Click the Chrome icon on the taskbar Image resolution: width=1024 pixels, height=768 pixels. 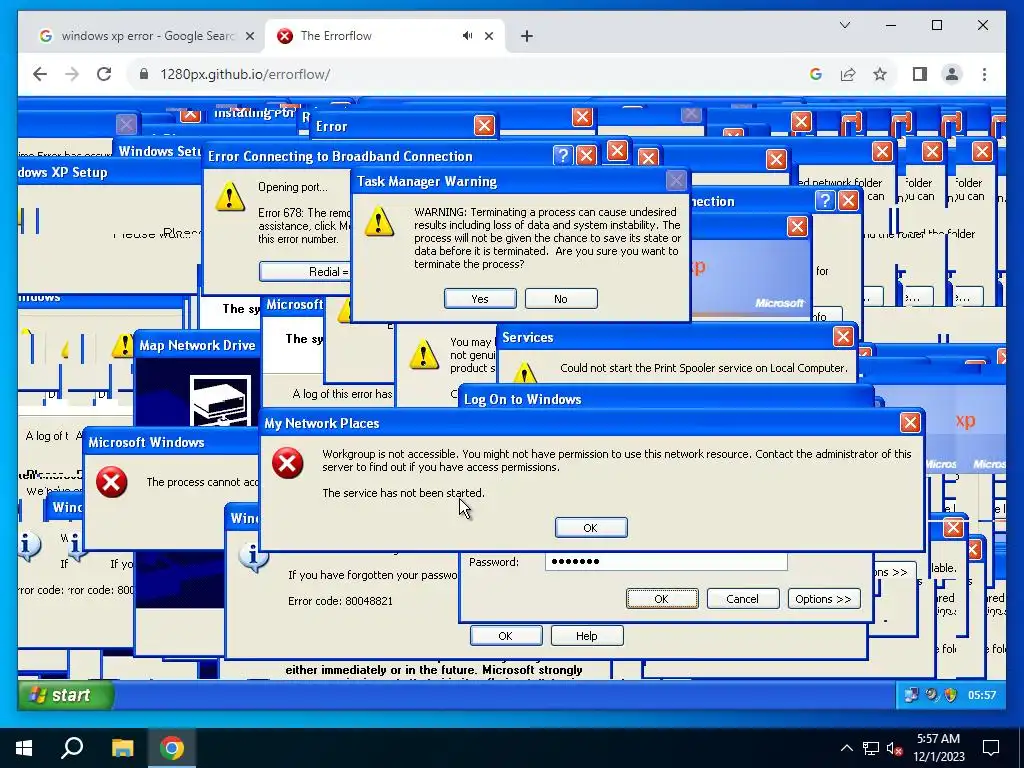(x=172, y=748)
